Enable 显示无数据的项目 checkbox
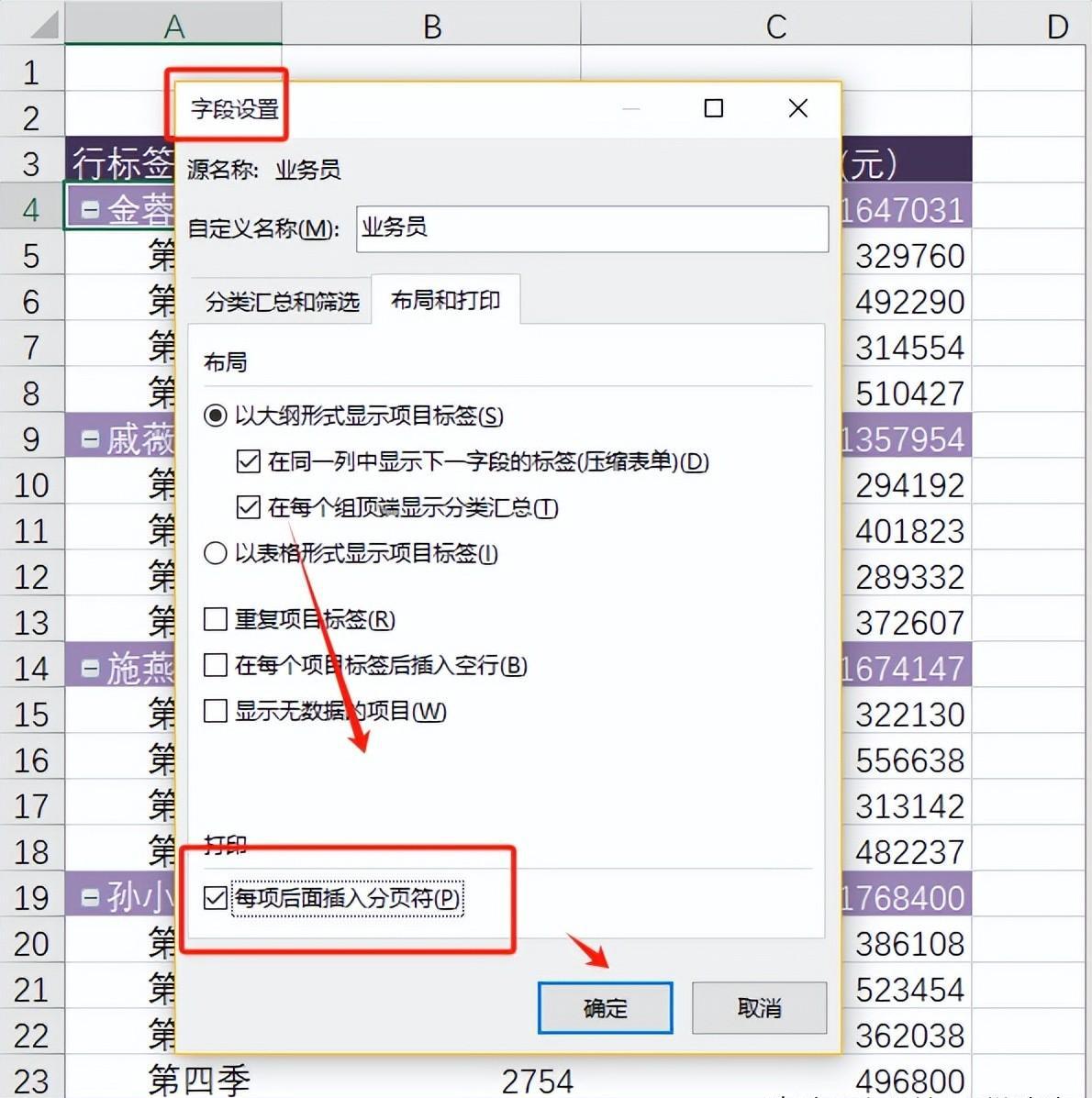 [215, 712]
